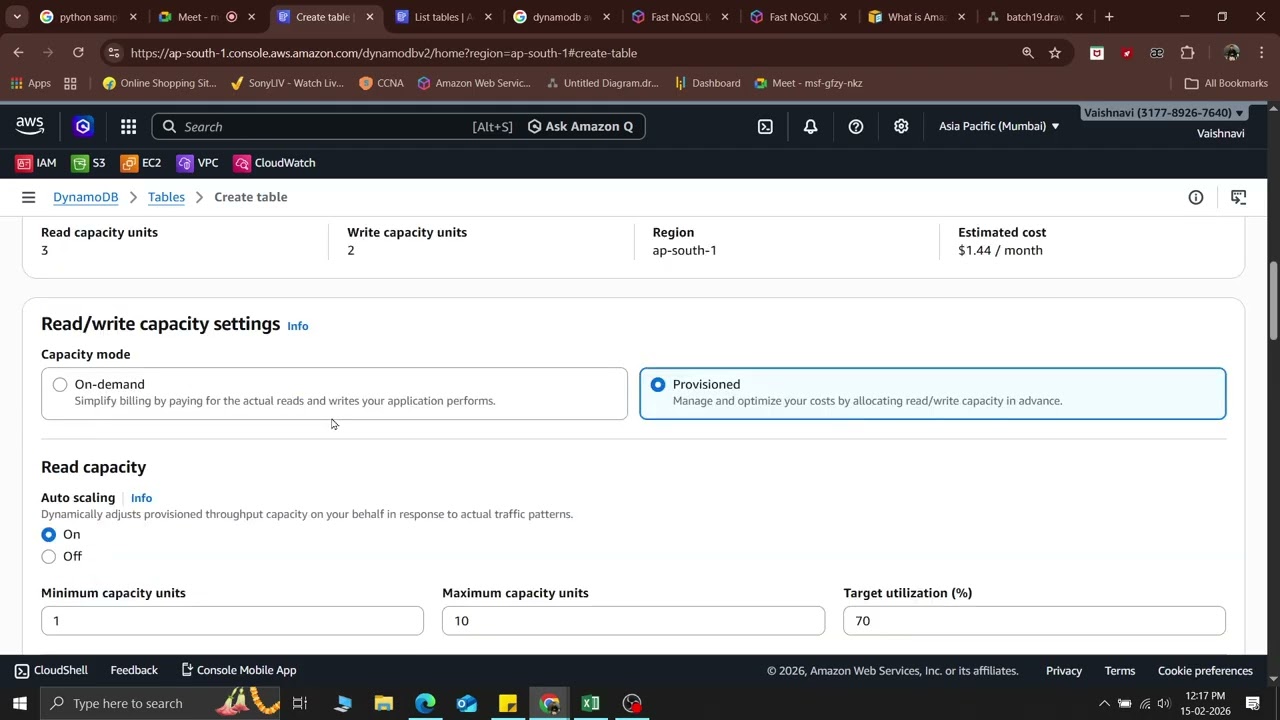Expand the Vaishnavi account menu

1164,113
